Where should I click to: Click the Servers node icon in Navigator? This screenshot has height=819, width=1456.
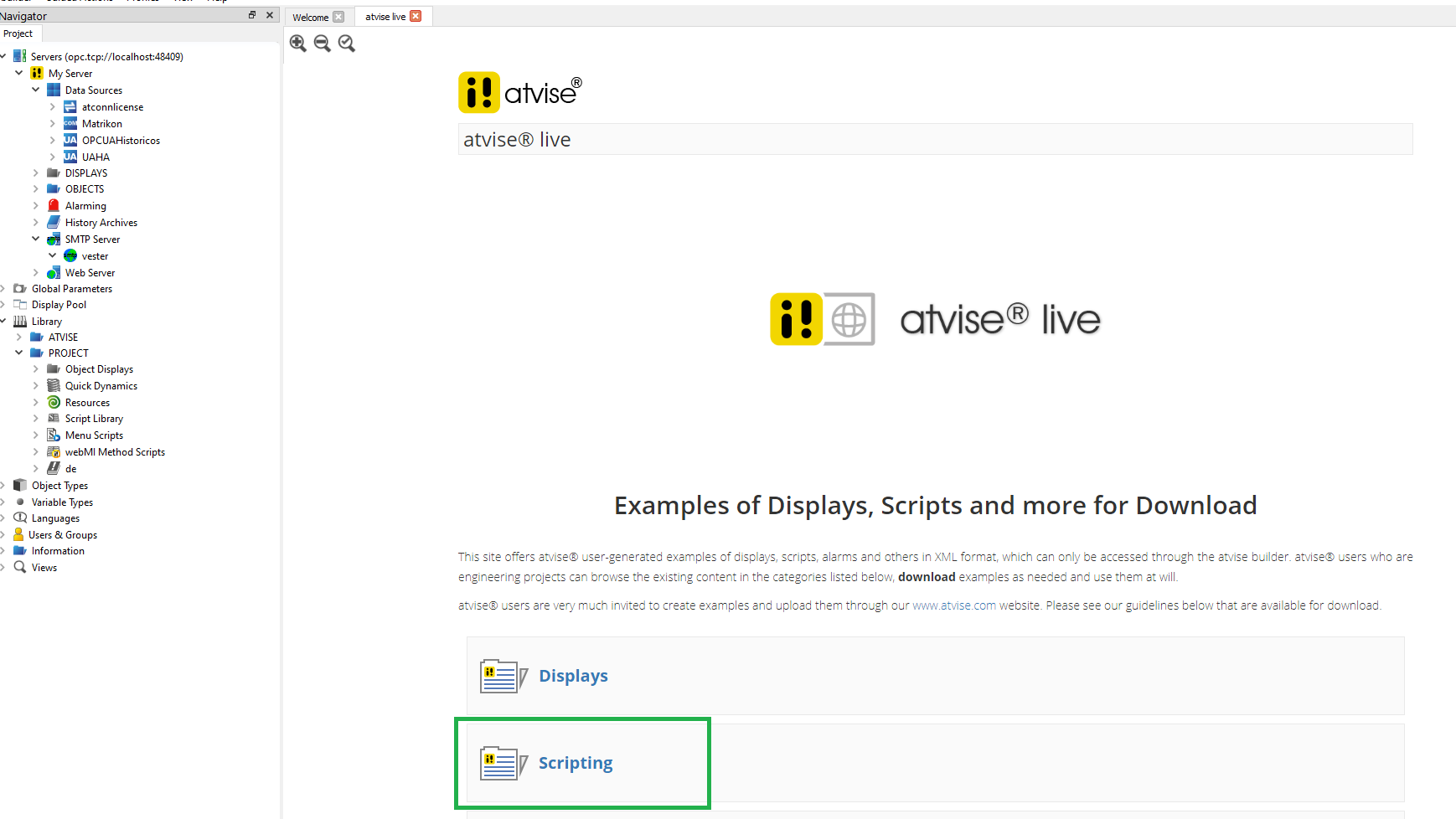pyautogui.click(x=20, y=56)
